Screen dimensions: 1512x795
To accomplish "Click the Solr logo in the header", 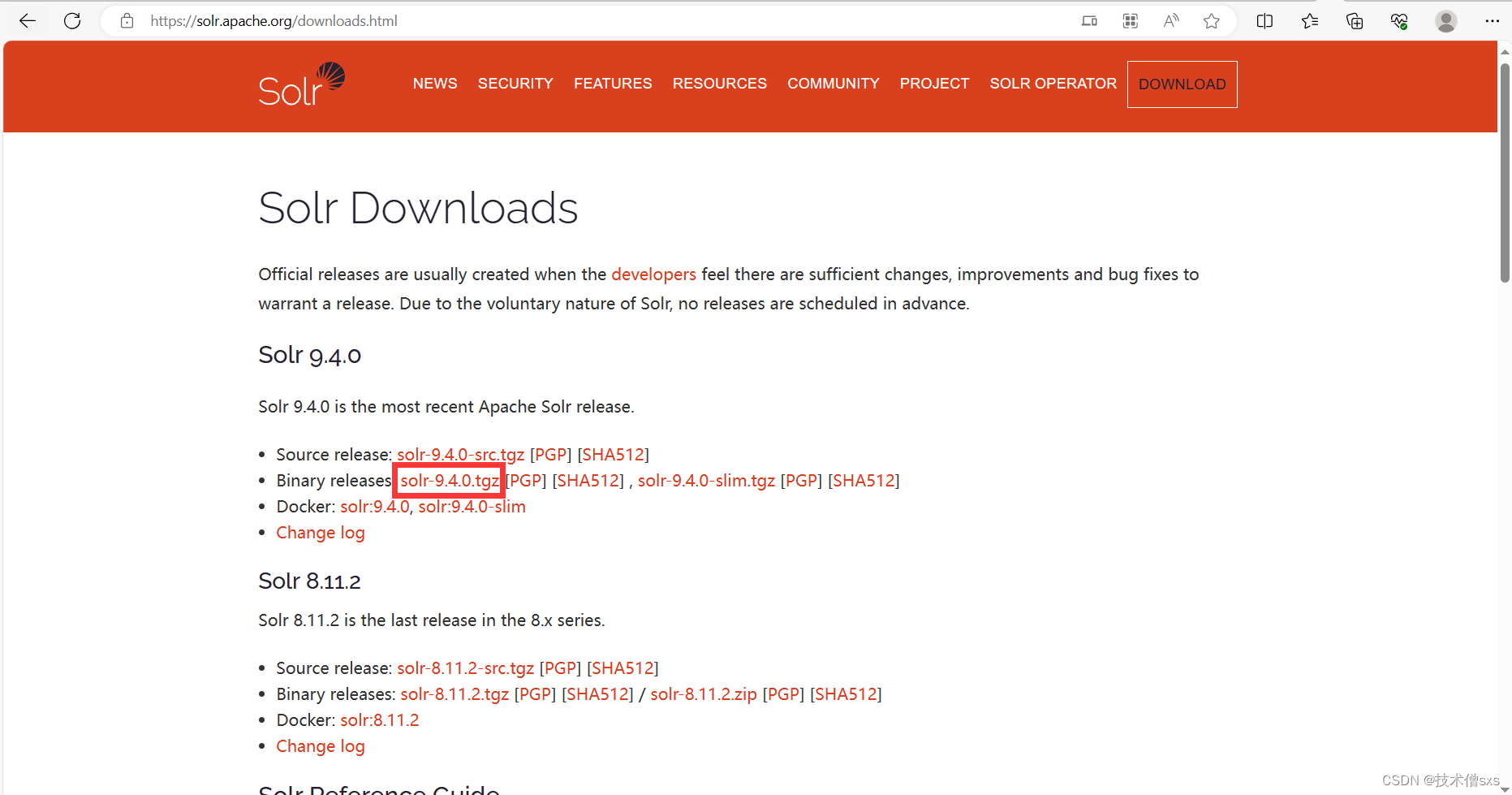I will (x=302, y=84).
